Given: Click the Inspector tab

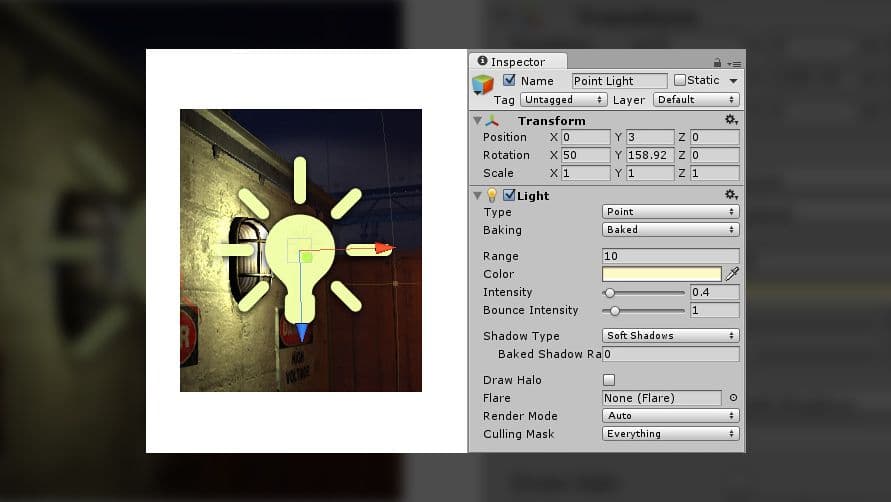Looking at the screenshot, I should 518,61.
